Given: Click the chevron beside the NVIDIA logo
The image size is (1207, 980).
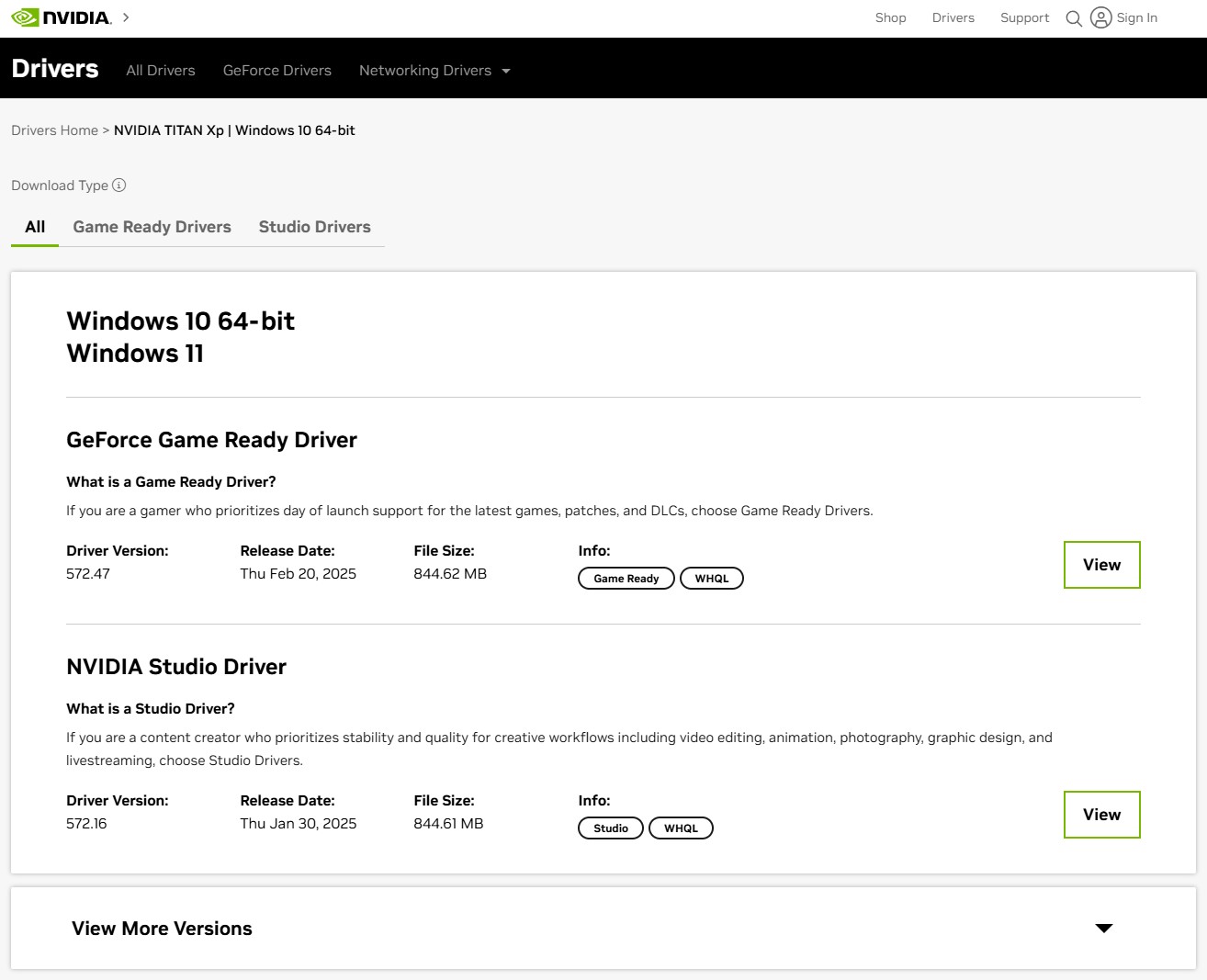Looking at the screenshot, I should 126,17.
